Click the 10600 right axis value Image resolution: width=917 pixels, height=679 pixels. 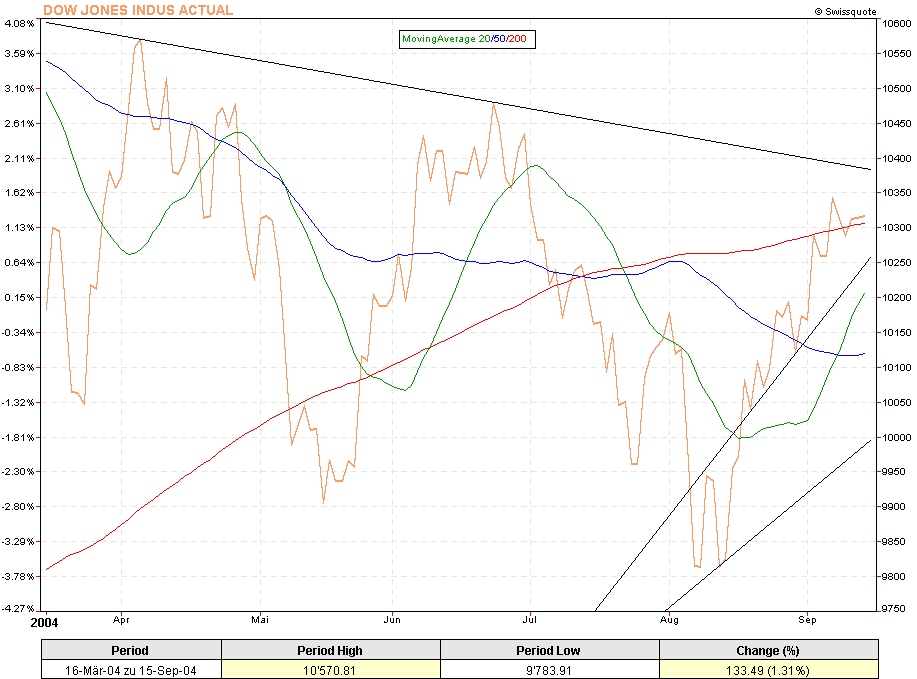[x=897, y=23]
